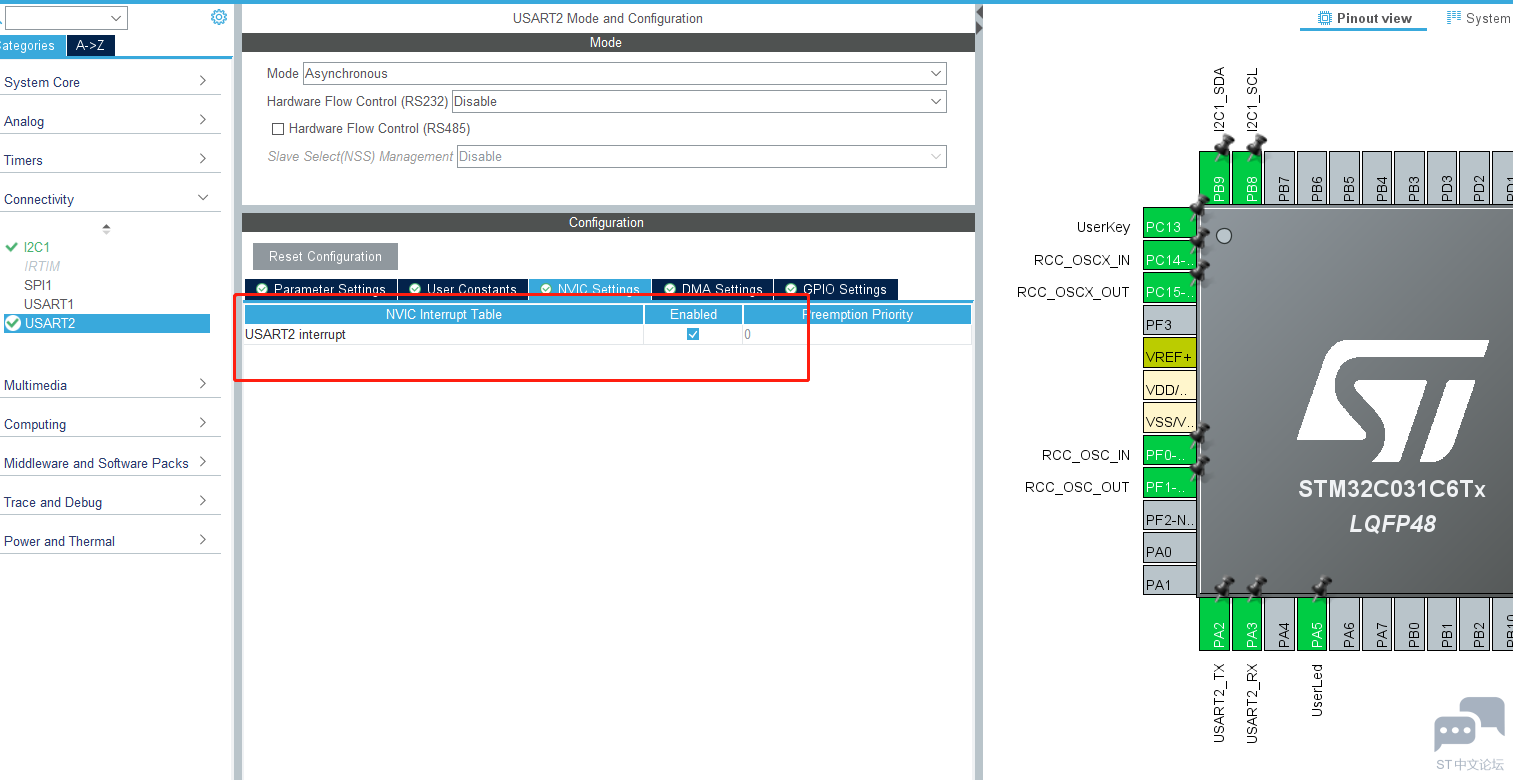Open the peripheral search dropdown at top left
1513x780 pixels.
coord(66,17)
